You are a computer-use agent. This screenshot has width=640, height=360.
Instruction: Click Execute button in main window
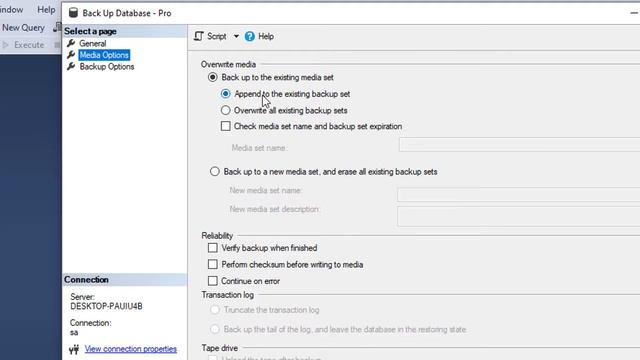(x=29, y=45)
